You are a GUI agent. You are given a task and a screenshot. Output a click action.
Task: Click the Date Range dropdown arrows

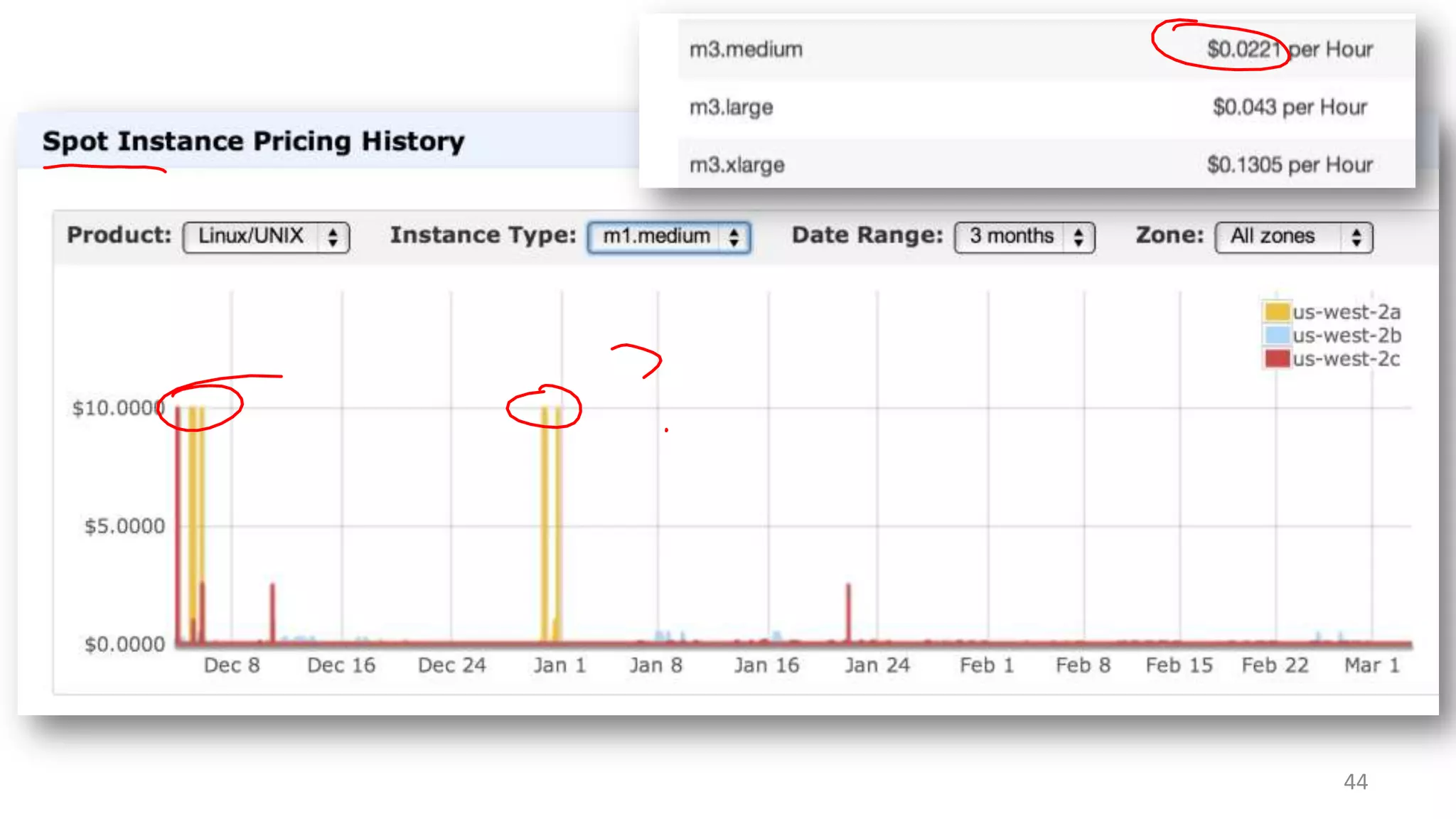[1078, 237]
